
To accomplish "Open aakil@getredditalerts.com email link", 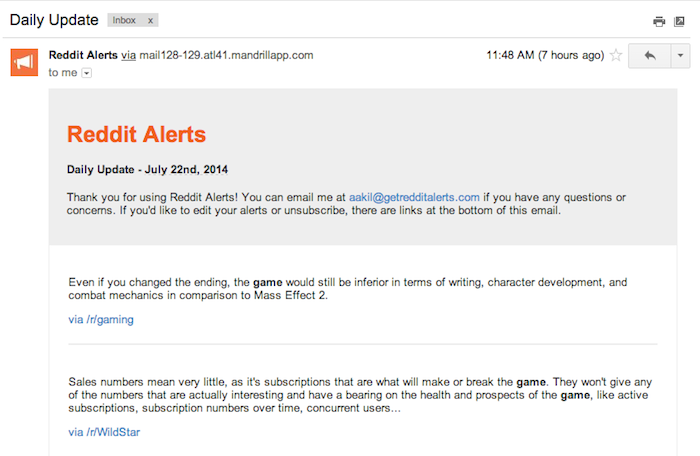I will [x=414, y=197].
